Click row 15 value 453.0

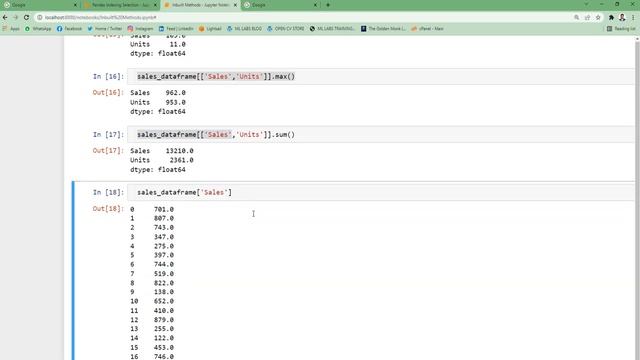click(164, 348)
